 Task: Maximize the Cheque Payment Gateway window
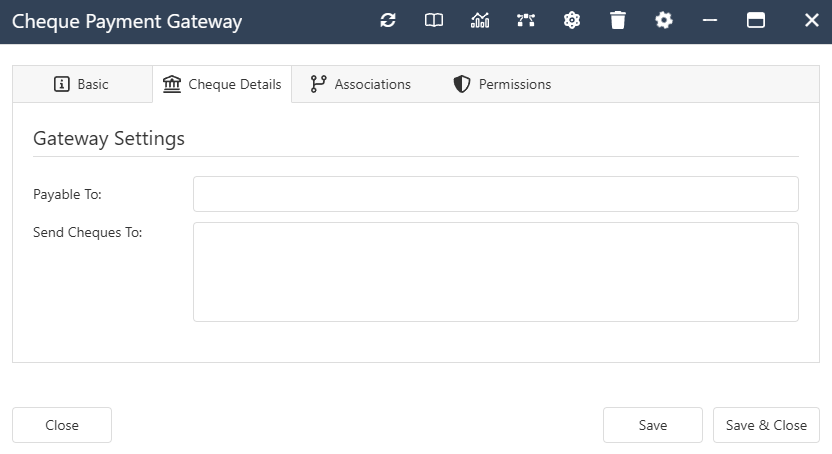point(756,21)
